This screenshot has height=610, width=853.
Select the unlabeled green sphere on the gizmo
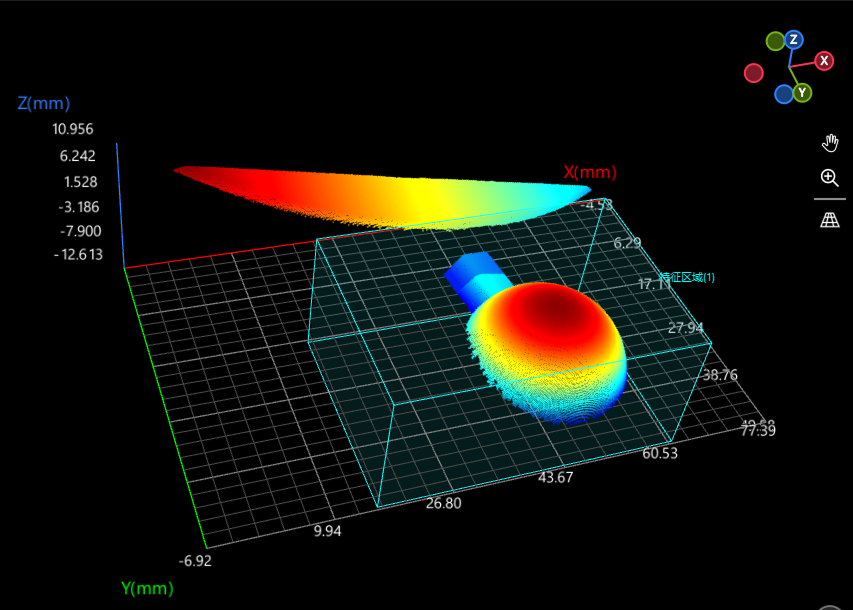click(x=775, y=41)
